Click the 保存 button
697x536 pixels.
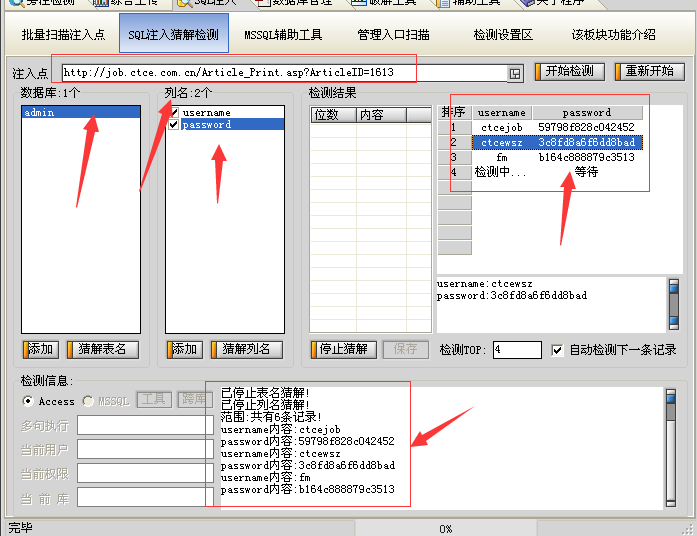405,349
